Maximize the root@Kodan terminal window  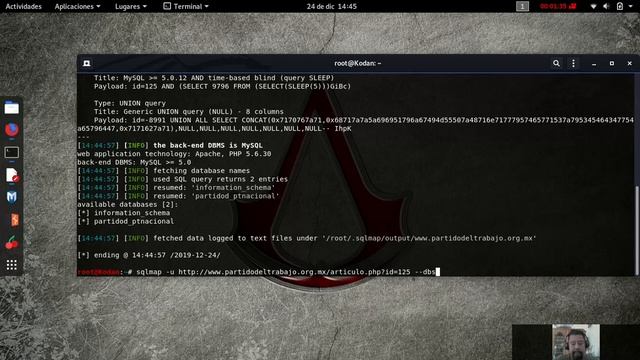[x=611, y=63]
